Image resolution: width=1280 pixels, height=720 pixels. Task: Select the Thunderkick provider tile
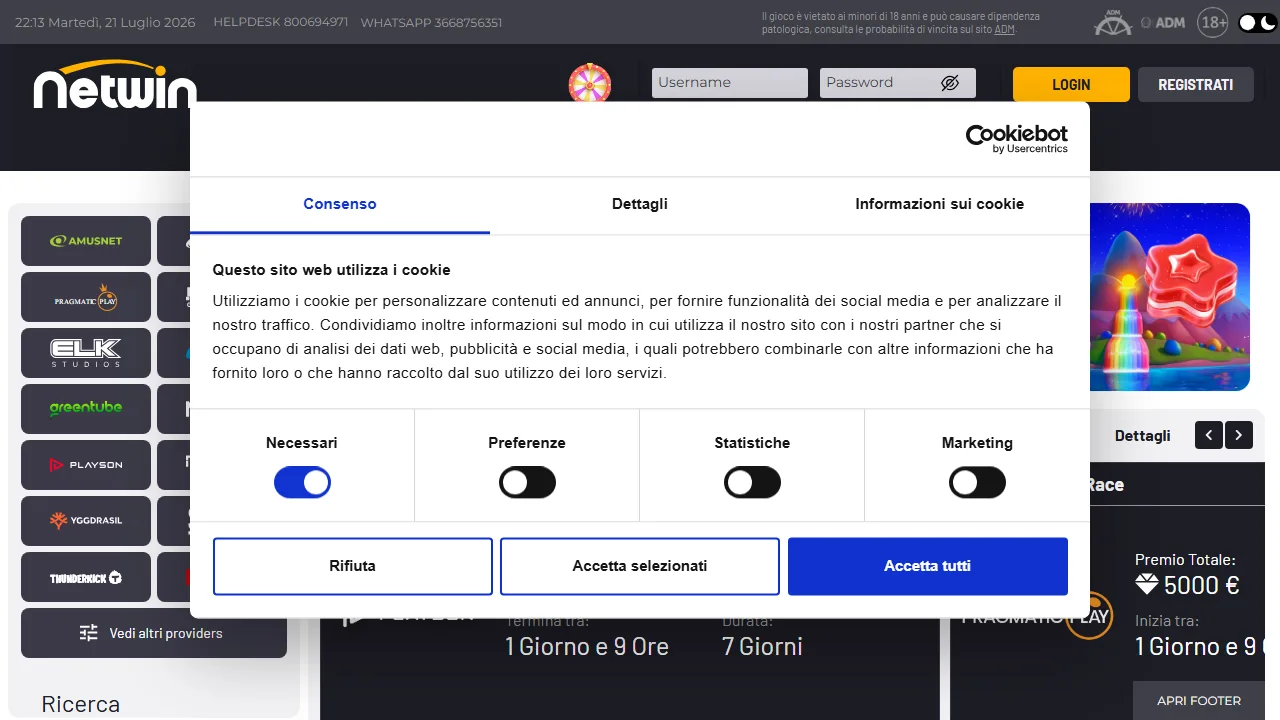pyautogui.click(x=86, y=577)
